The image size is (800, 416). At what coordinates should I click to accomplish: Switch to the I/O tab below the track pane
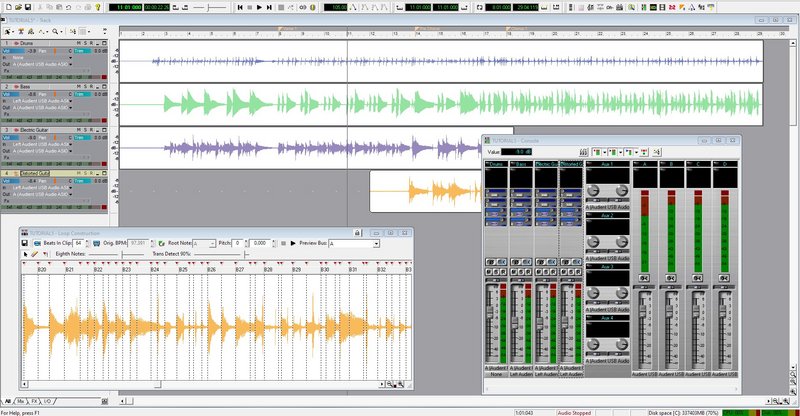47,402
